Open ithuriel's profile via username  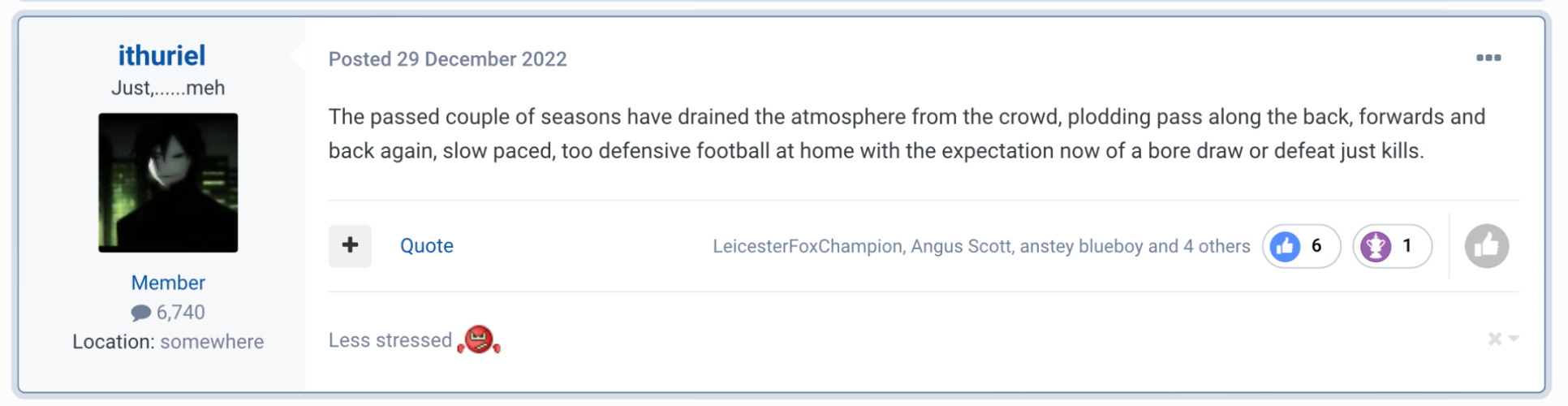[x=162, y=55]
